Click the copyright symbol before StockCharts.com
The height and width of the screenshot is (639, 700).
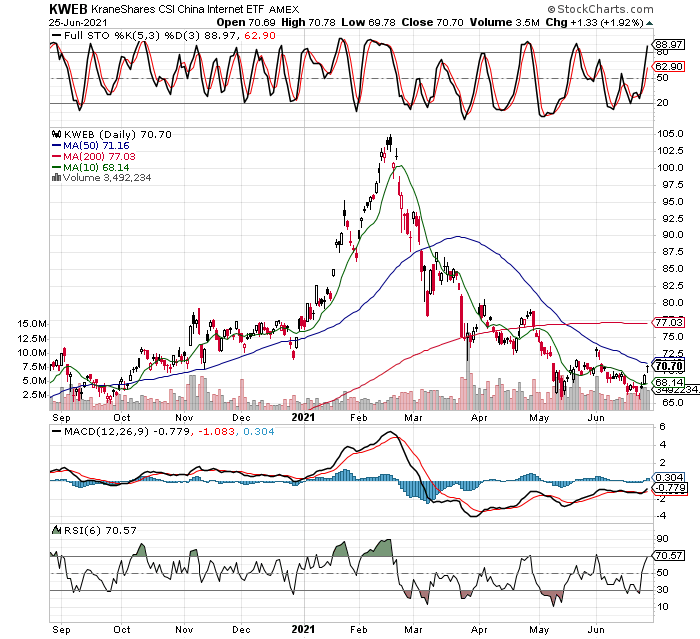pos(551,9)
